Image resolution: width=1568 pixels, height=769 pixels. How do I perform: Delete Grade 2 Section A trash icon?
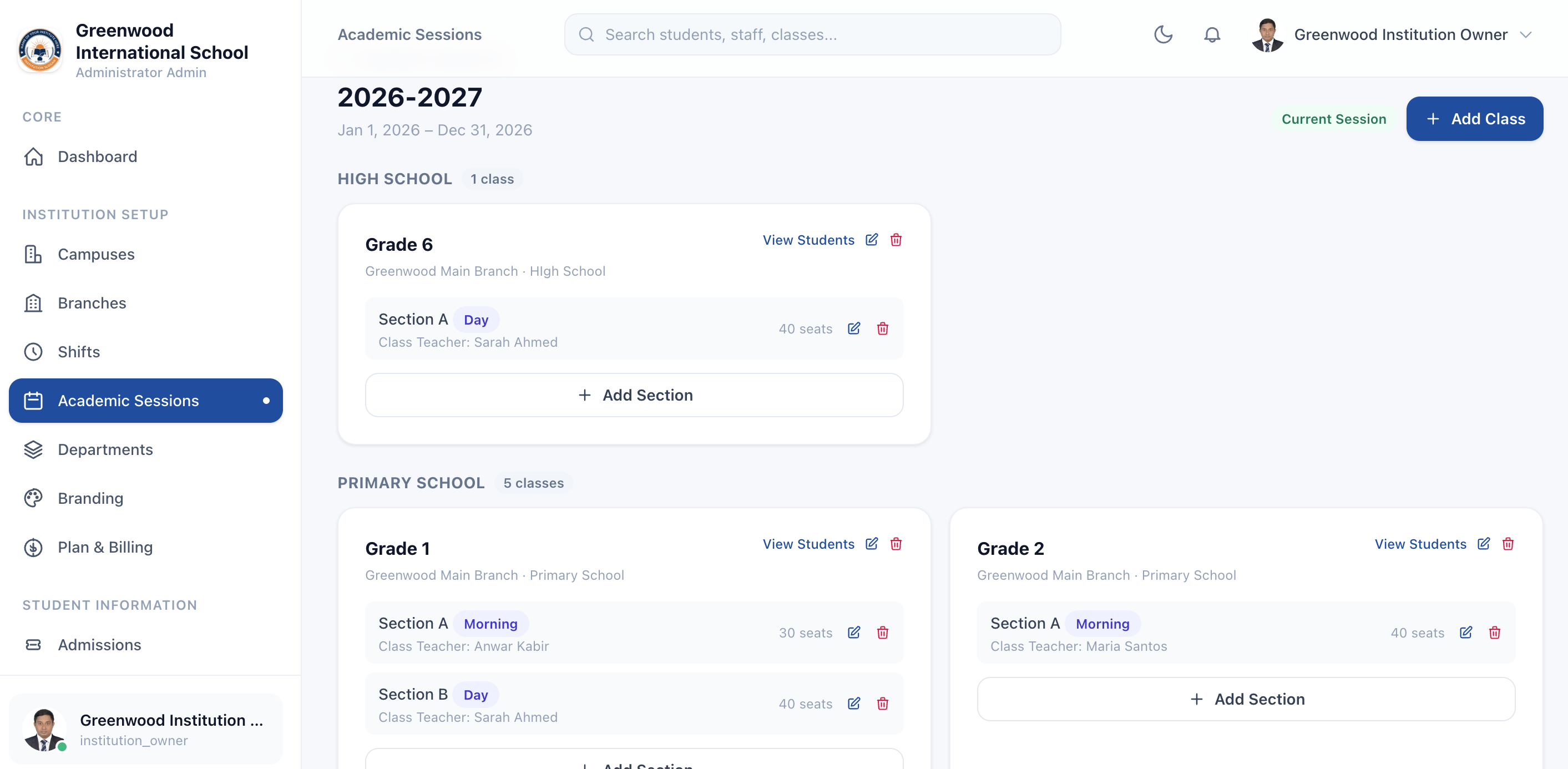(1494, 633)
